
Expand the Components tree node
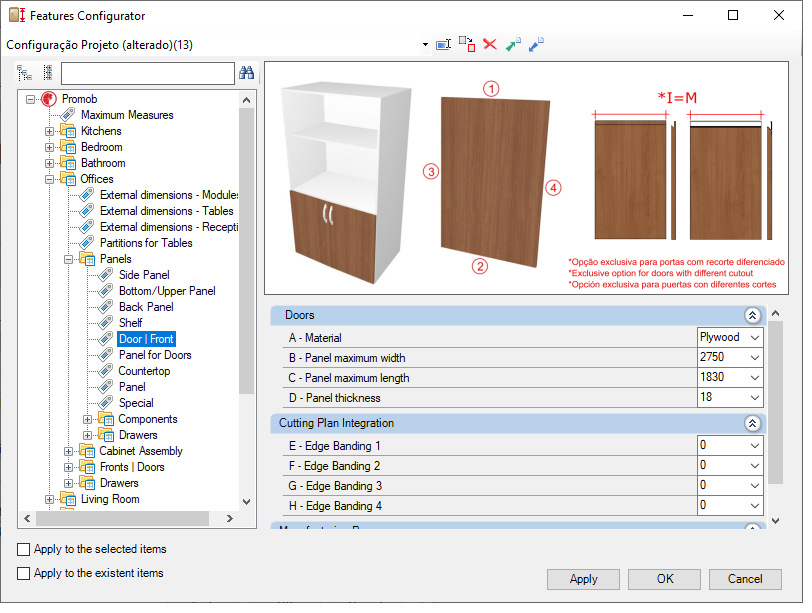point(88,419)
